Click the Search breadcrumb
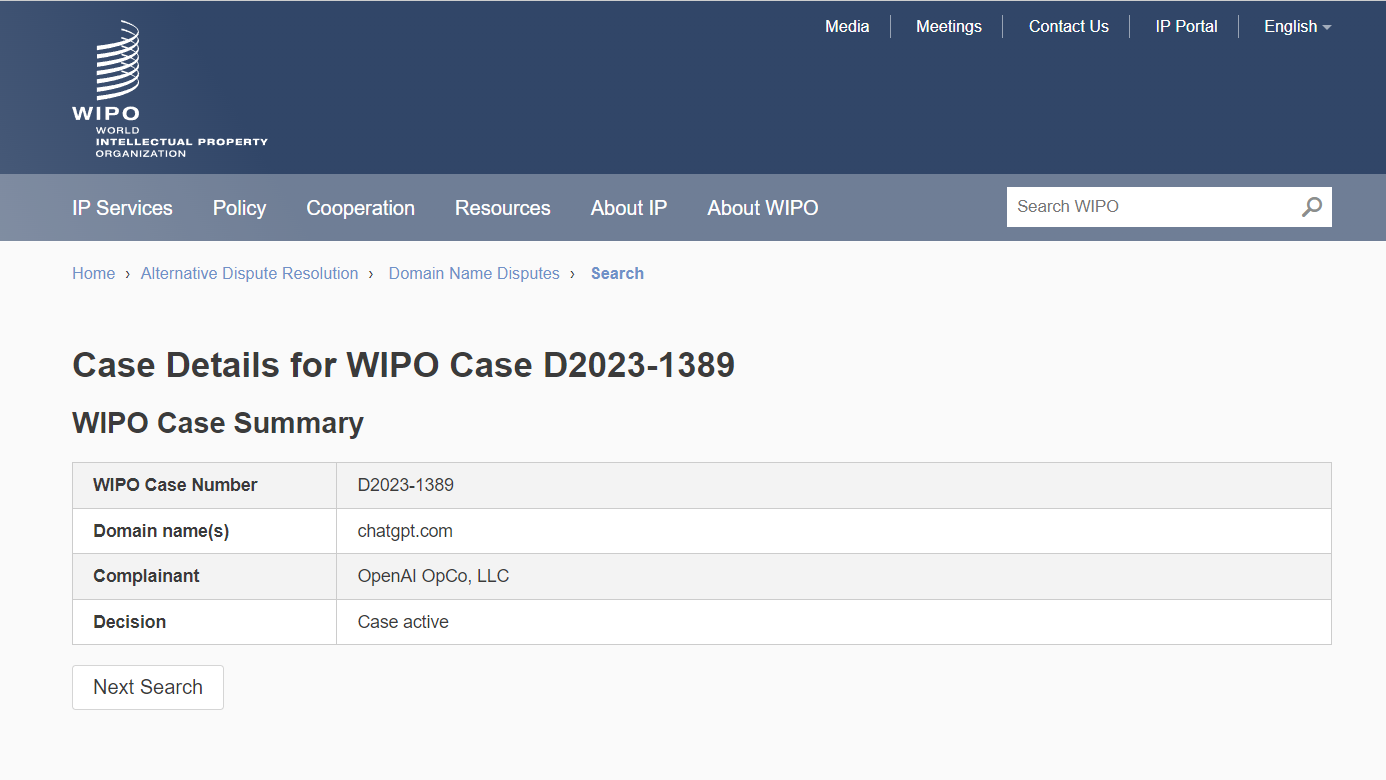Screen dimensions: 1386x780 (x=617, y=273)
